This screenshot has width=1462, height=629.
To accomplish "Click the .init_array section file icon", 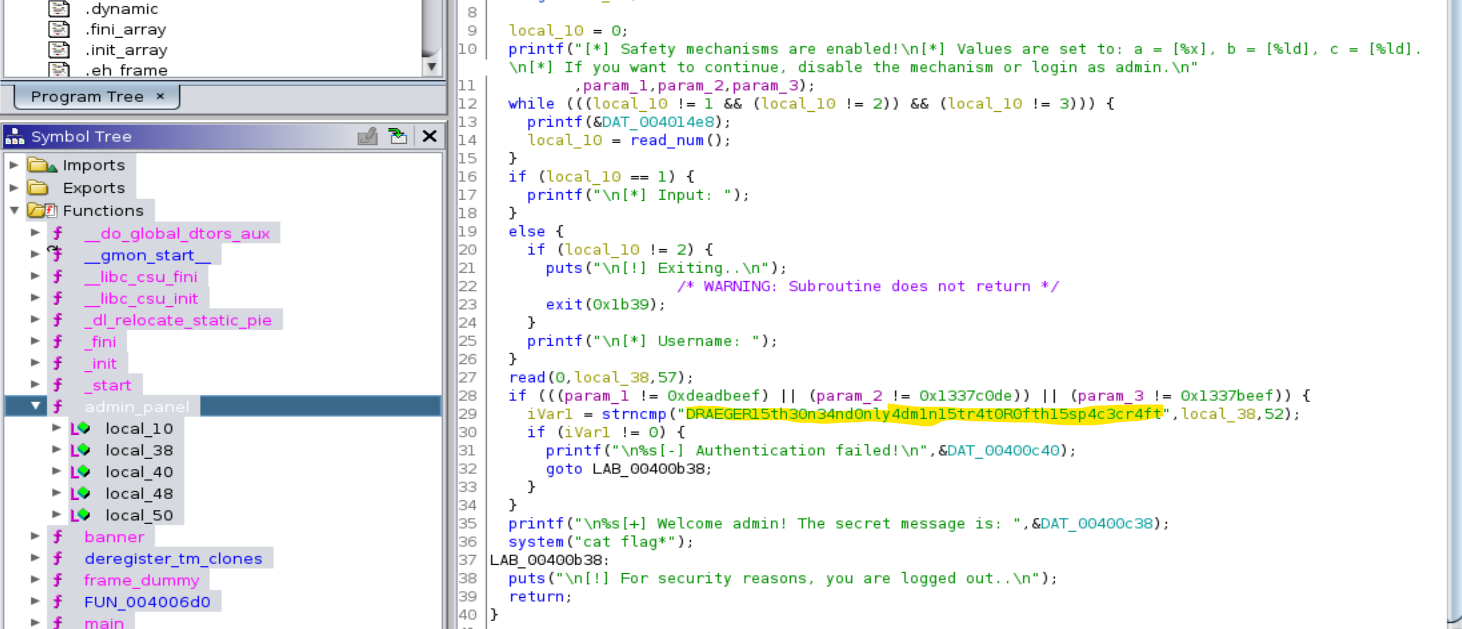I will (x=59, y=49).
